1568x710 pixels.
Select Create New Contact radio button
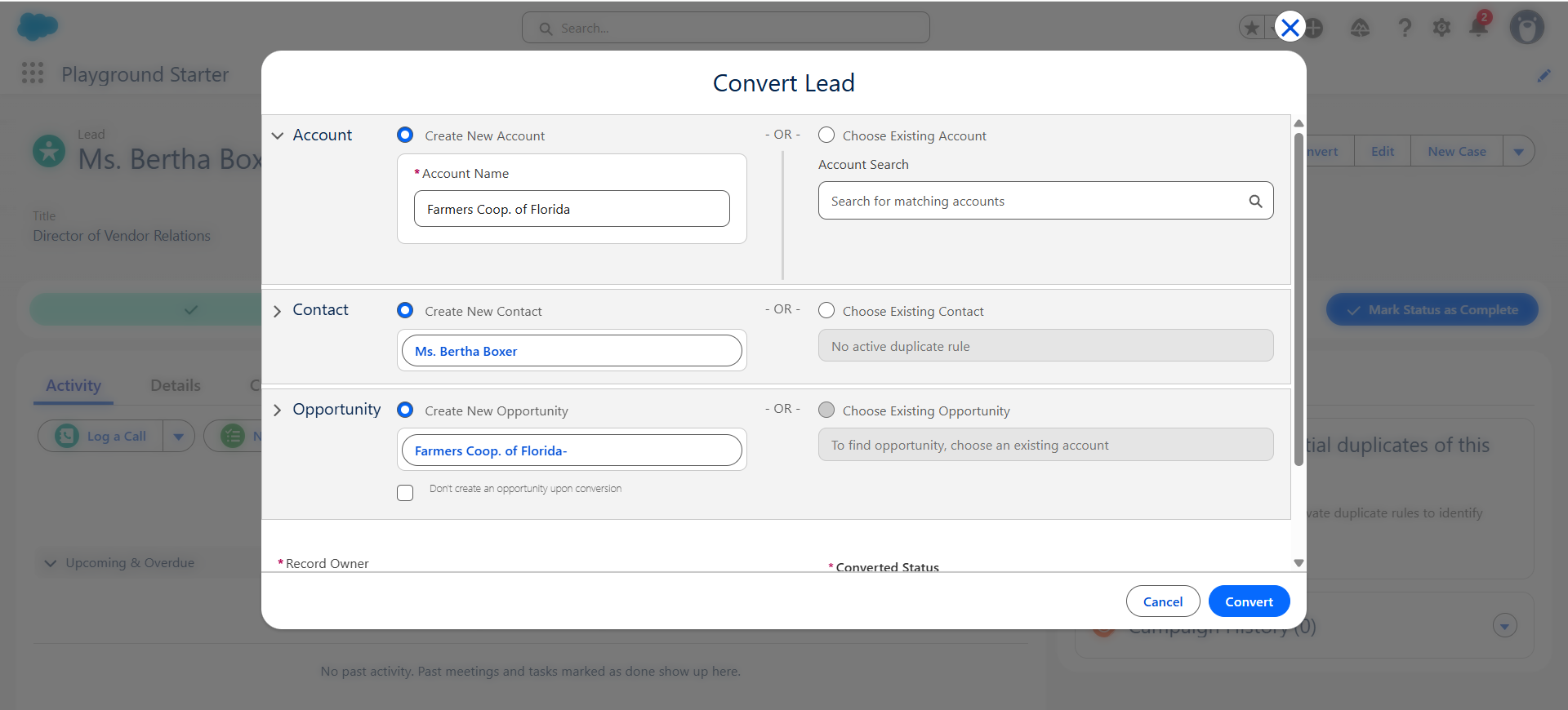click(405, 310)
